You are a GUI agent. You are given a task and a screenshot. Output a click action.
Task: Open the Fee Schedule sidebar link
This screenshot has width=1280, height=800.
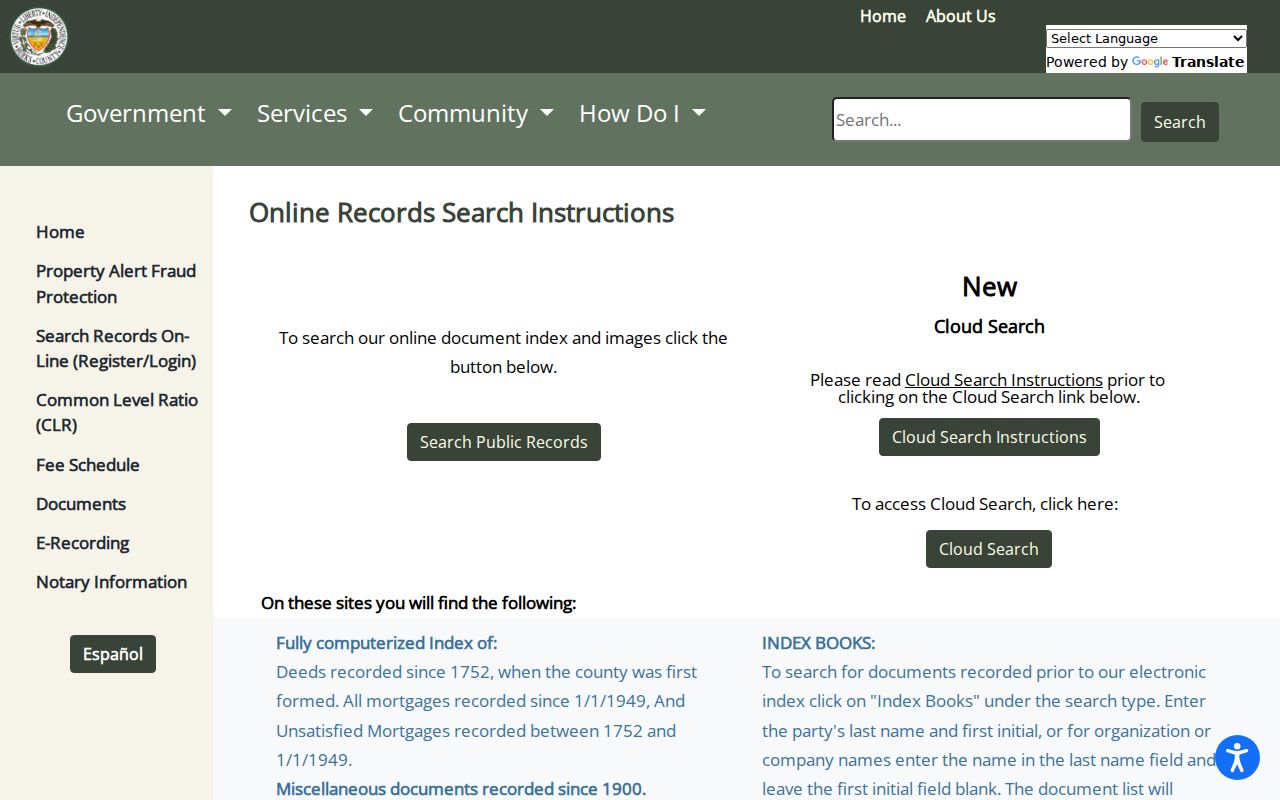point(88,465)
